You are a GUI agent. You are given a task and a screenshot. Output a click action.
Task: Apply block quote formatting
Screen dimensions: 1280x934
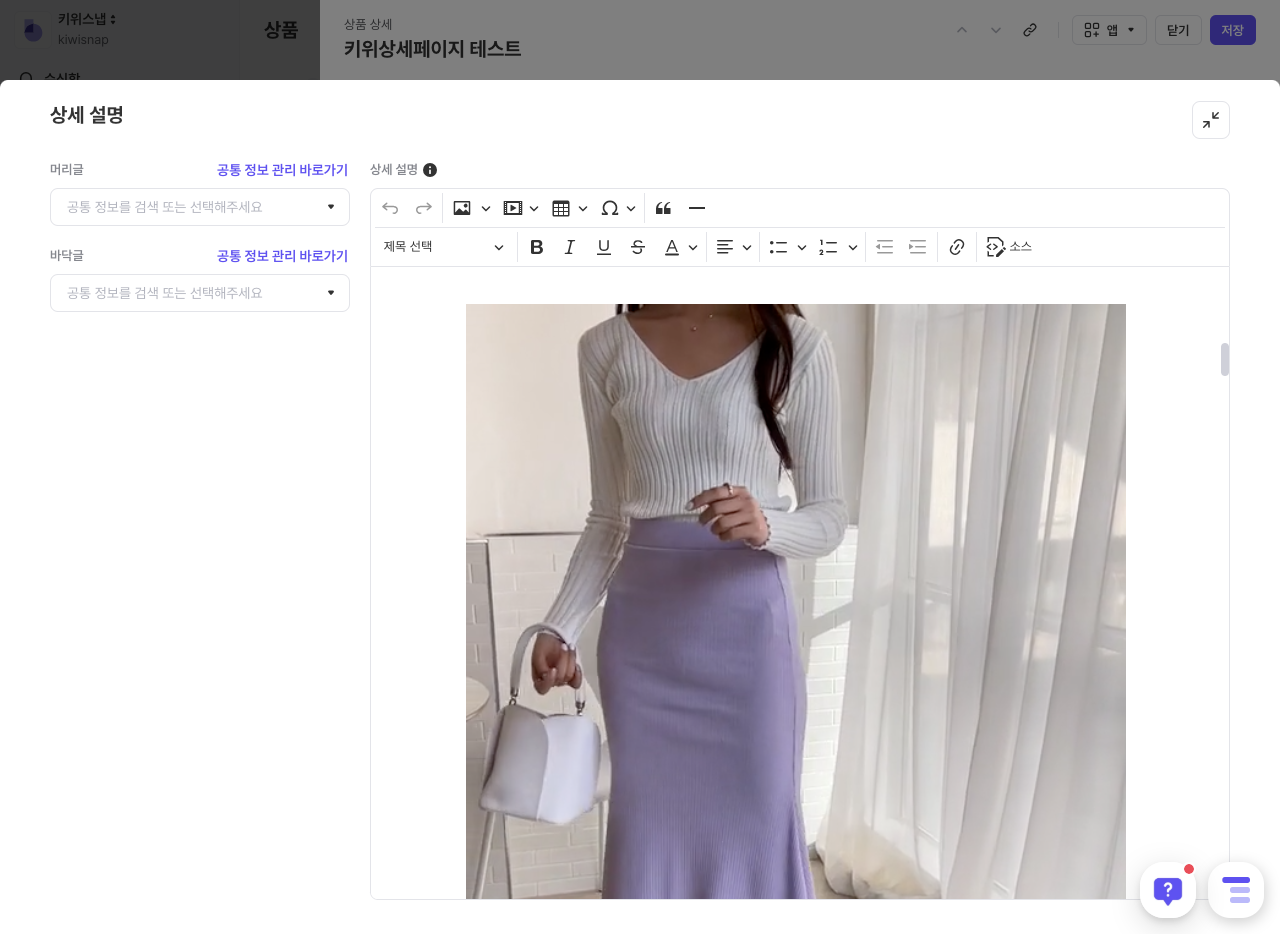663,208
